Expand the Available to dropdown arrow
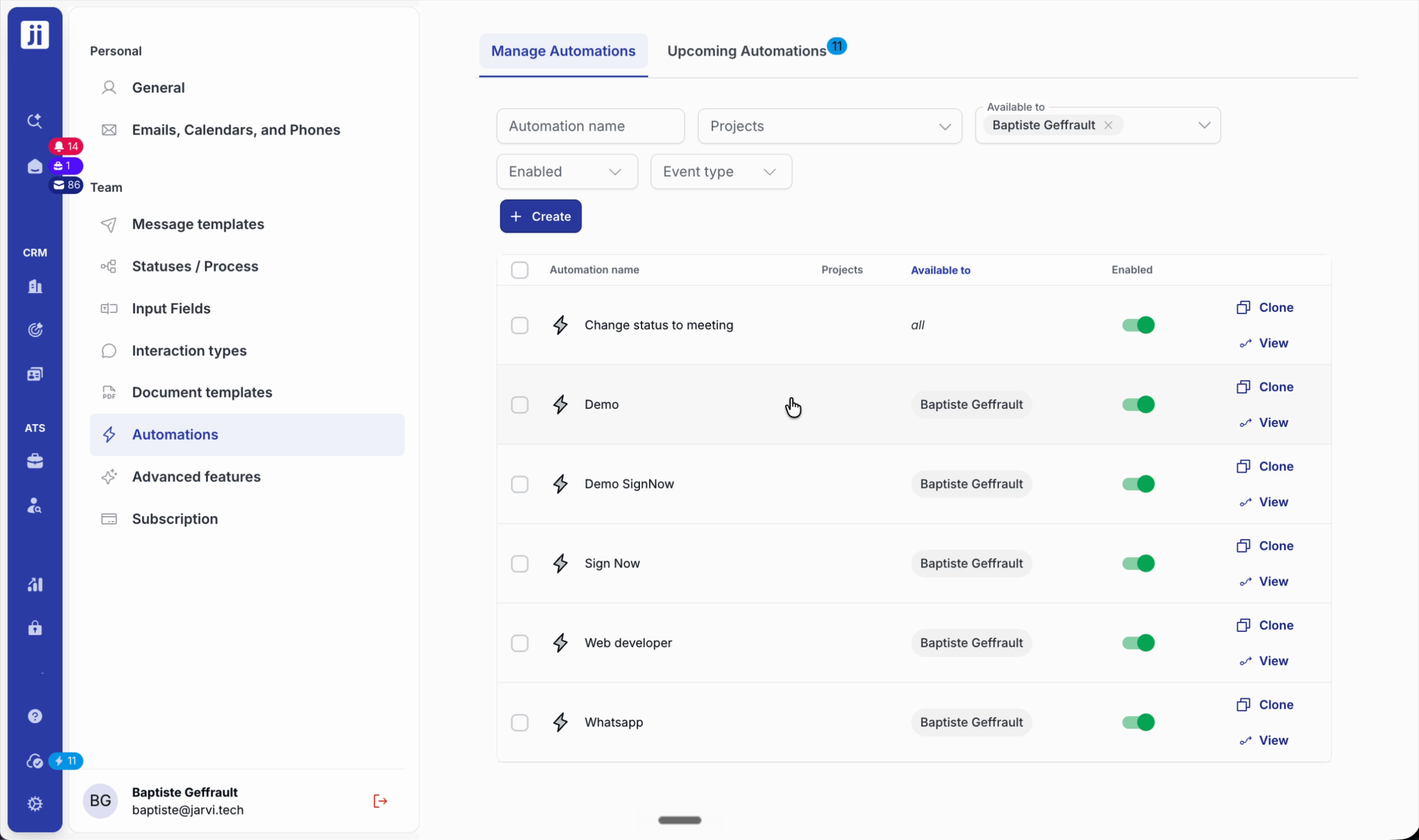This screenshot has width=1419, height=840. pos(1205,125)
